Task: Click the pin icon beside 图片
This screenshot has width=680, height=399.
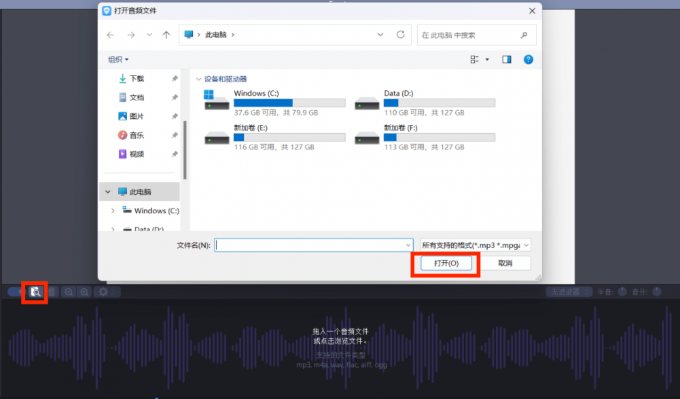Action: 174,116
